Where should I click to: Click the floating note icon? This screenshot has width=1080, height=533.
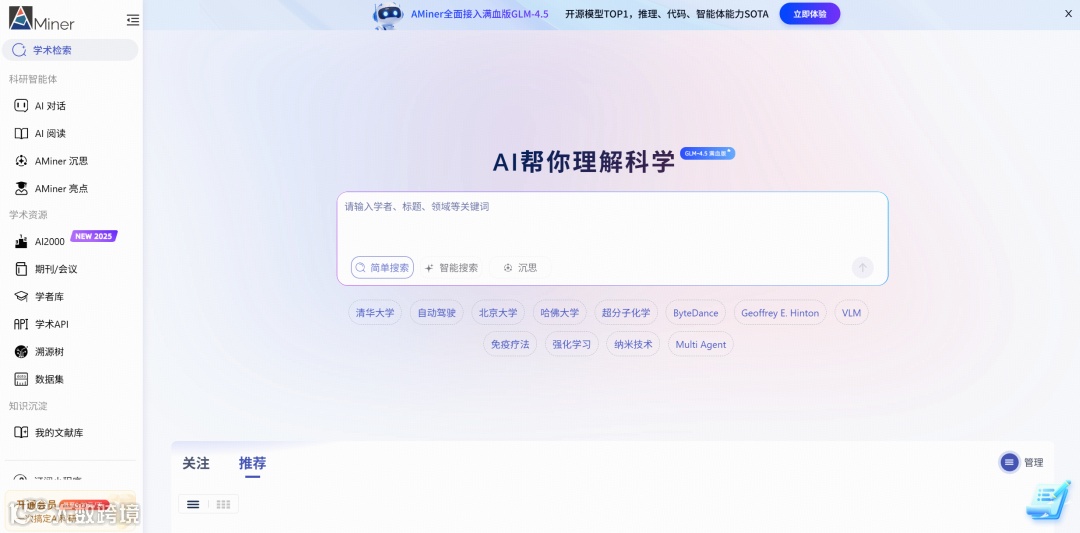point(1048,501)
